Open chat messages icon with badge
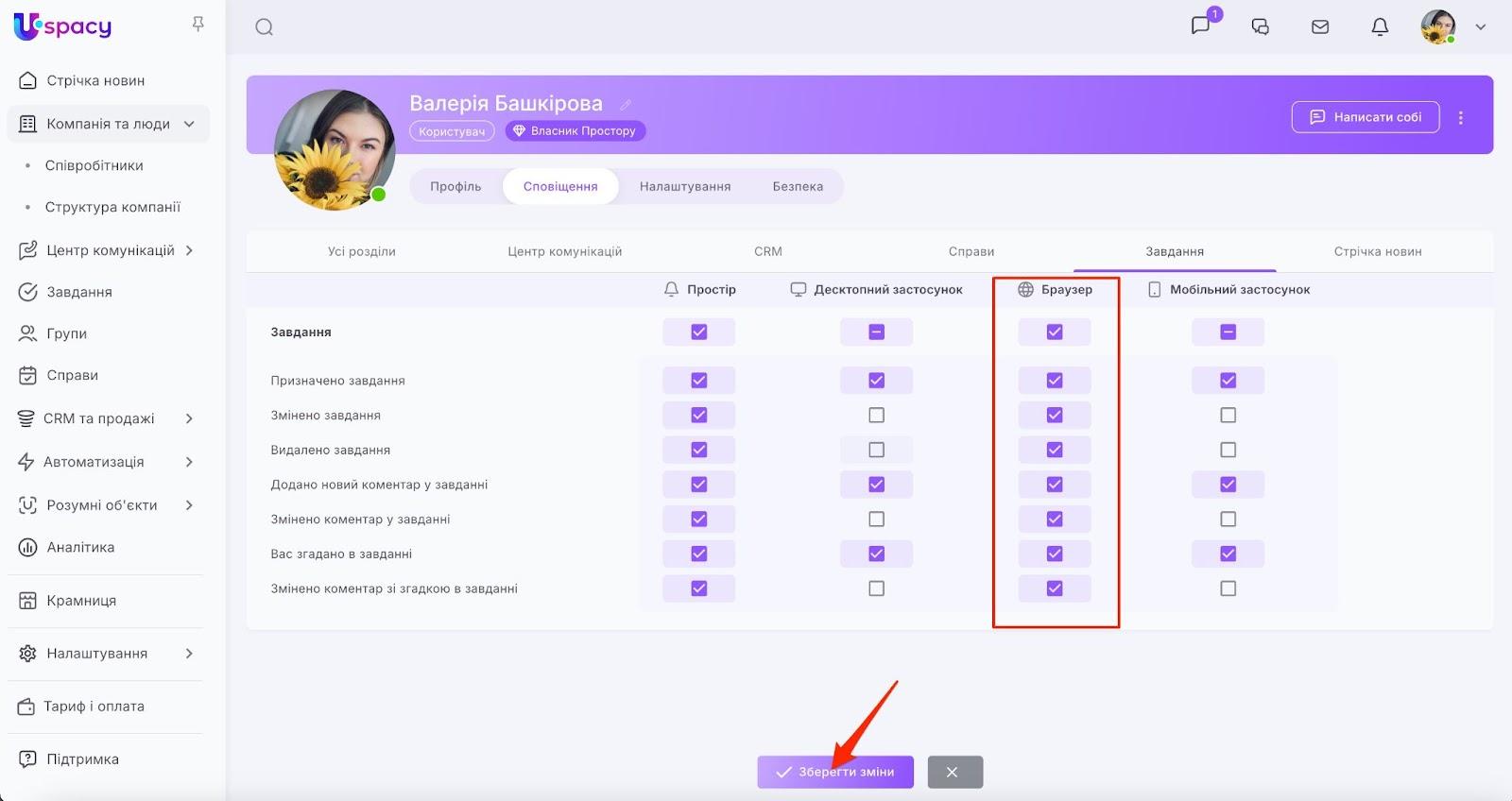The width and height of the screenshot is (1512, 801). (x=1201, y=26)
